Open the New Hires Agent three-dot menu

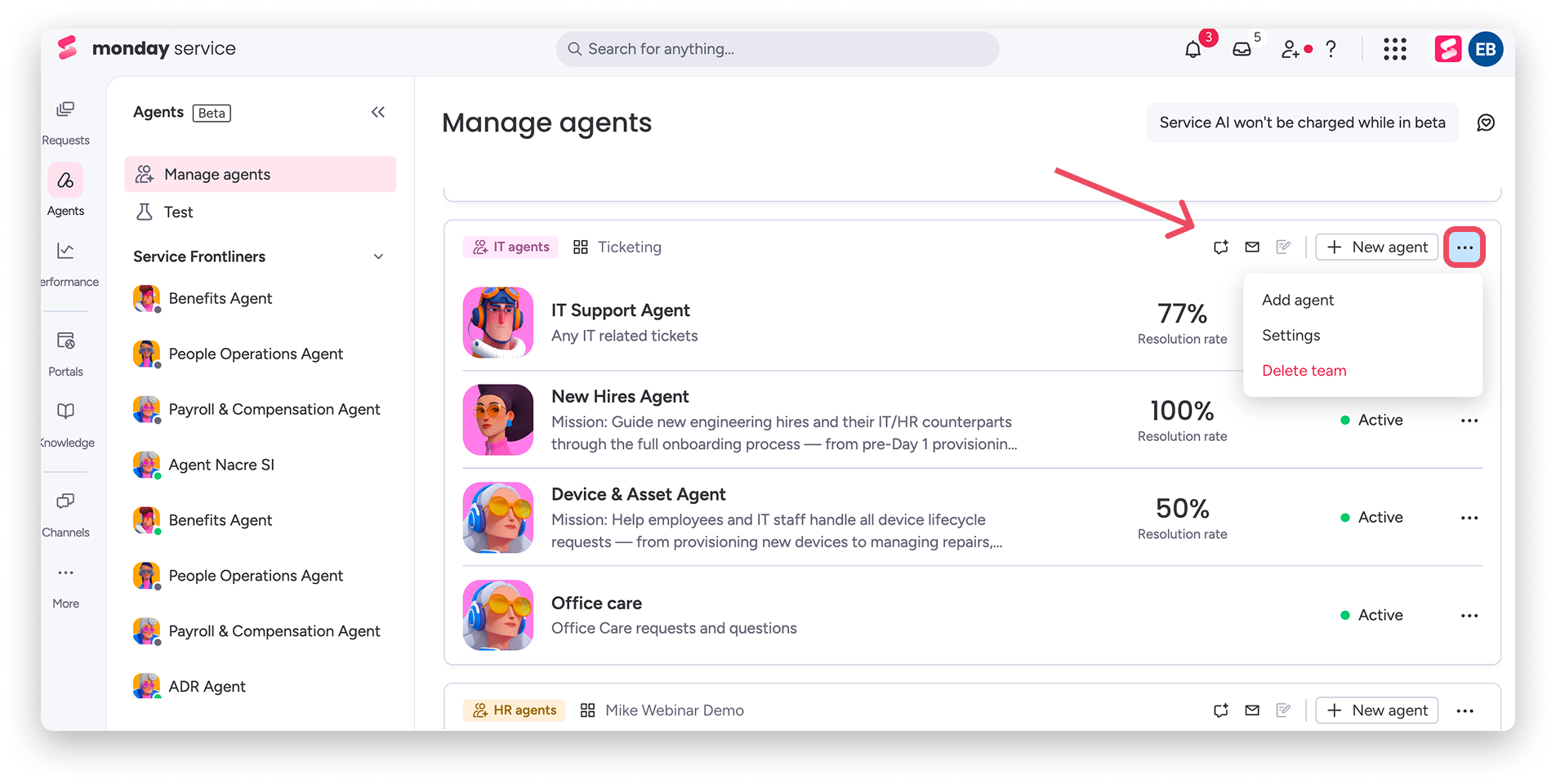coord(1469,420)
